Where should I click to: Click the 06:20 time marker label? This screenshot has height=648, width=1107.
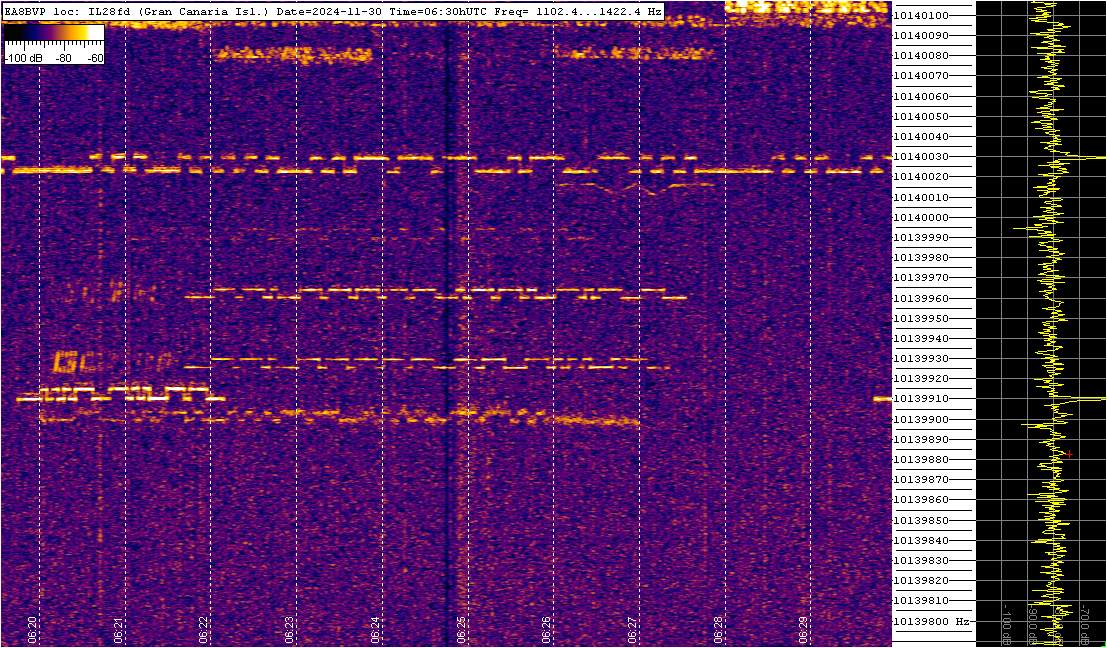[32, 629]
